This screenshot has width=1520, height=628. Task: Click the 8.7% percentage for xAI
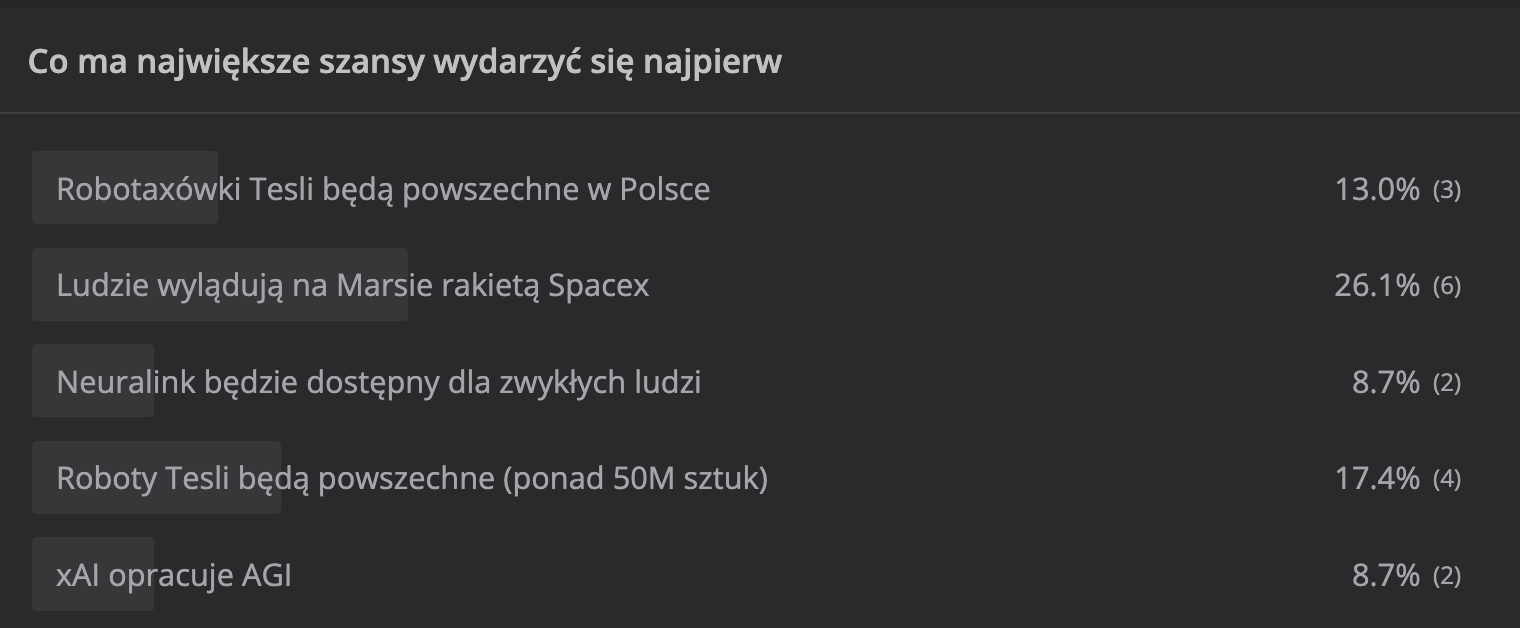pyautogui.click(x=1385, y=576)
